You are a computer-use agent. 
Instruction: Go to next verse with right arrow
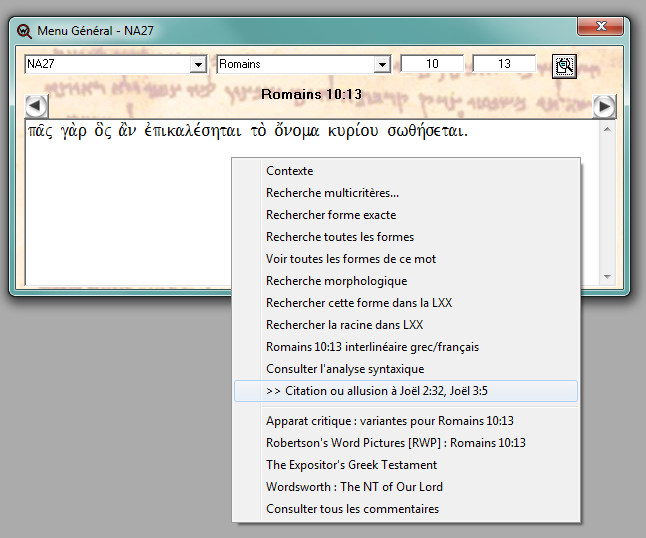[604, 106]
